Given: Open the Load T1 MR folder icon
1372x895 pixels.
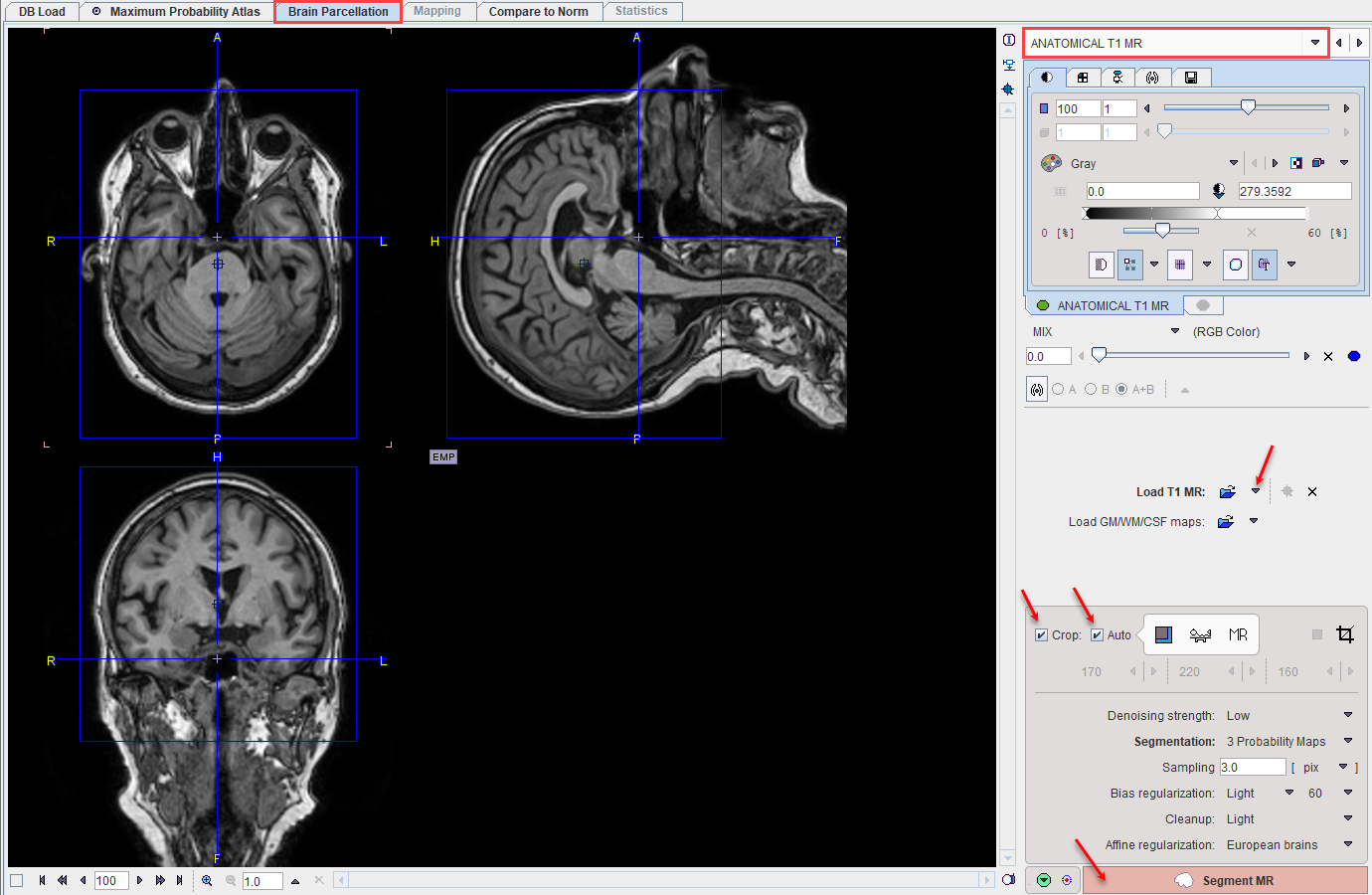Looking at the screenshot, I should (x=1228, y=491).
